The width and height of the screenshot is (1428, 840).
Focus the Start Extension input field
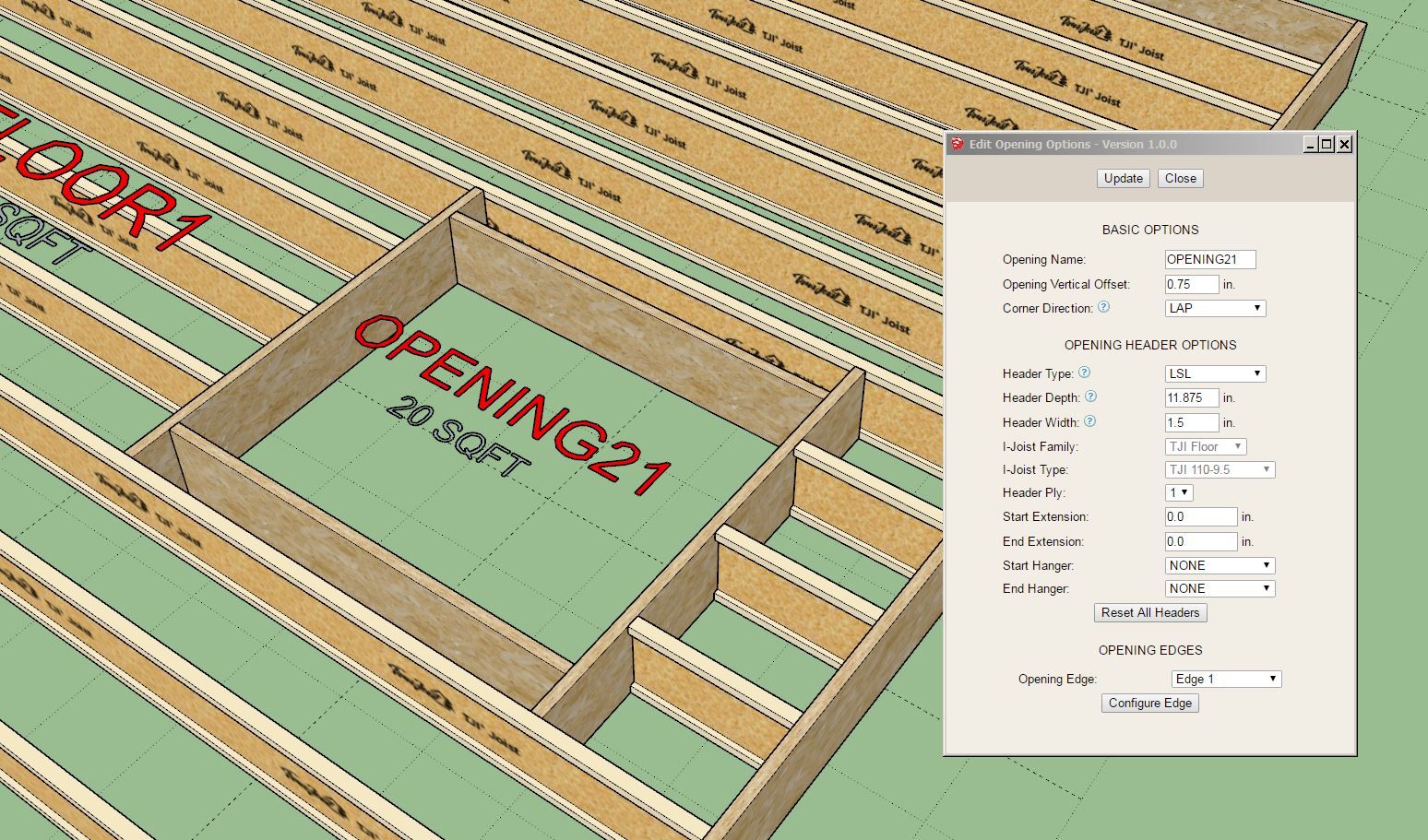pos(1200,516)
